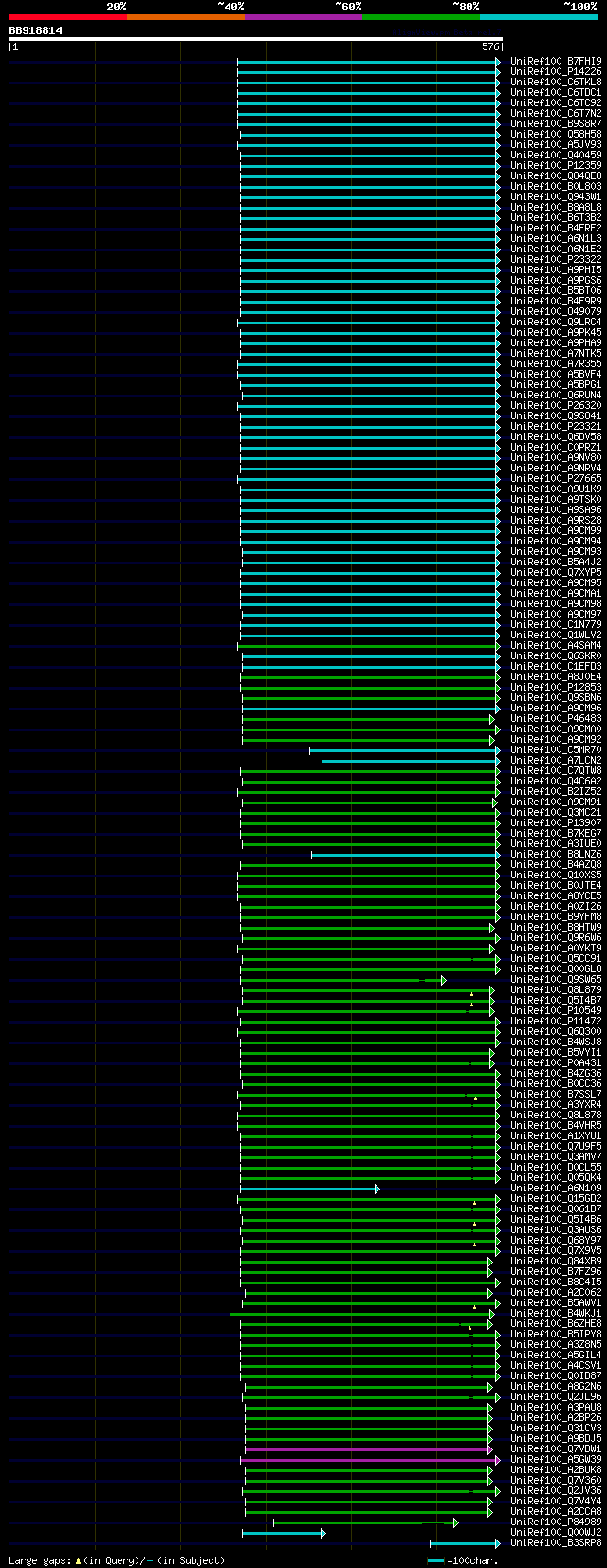607x1568 pixels.
Task: Select the label UniRef100_B3SRP8
Action: pos(556,1542)
